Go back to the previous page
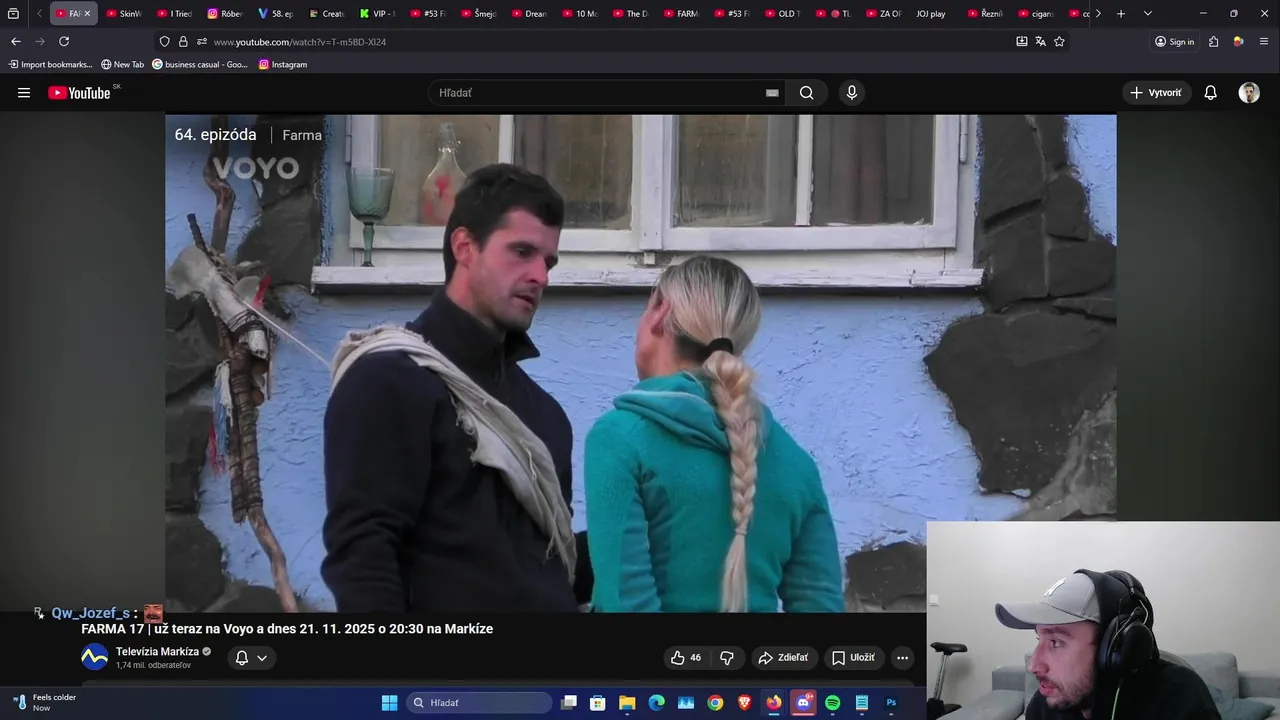The width and height of the screenshot is (1280, 720). pos(15,41)
